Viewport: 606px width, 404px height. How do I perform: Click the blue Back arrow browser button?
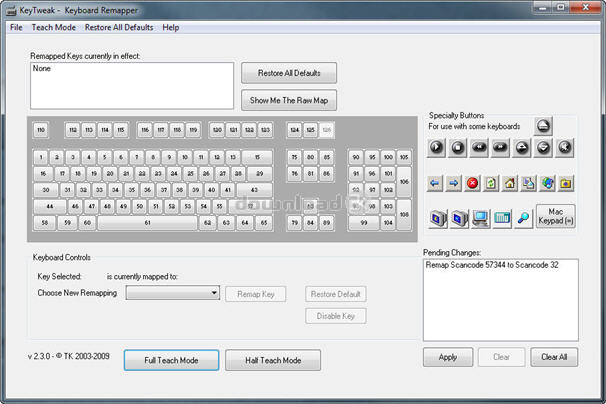coord(435,183)
